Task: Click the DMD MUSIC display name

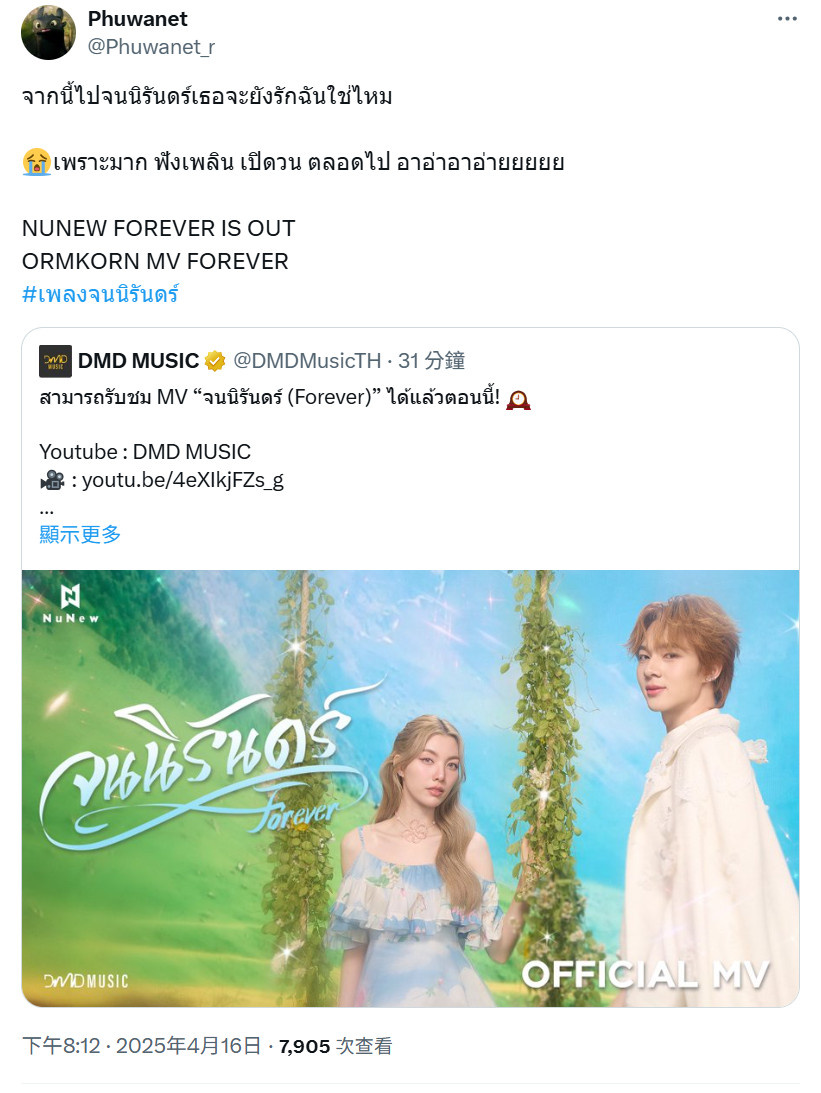Action: click(x=139, y=361)
